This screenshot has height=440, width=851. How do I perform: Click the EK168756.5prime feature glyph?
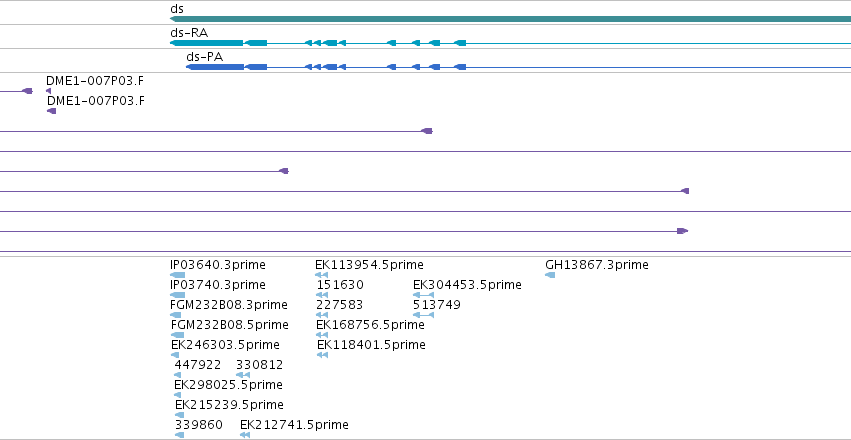click(322, 335)
